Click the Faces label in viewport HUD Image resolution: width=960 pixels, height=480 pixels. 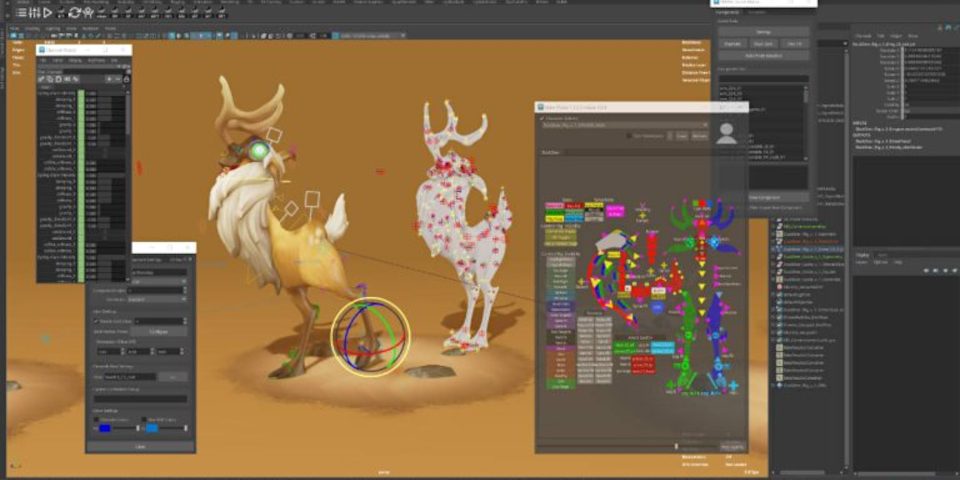(18, 57)
